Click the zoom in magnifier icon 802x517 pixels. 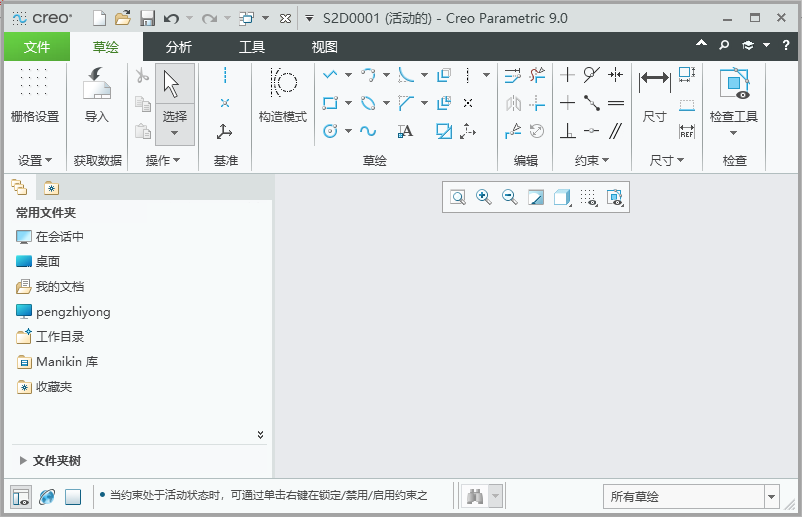[483, 197]
